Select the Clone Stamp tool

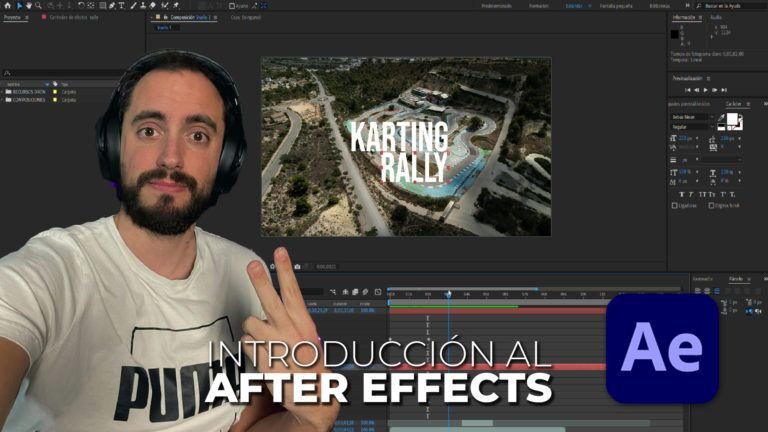click(x=143, y=5)
